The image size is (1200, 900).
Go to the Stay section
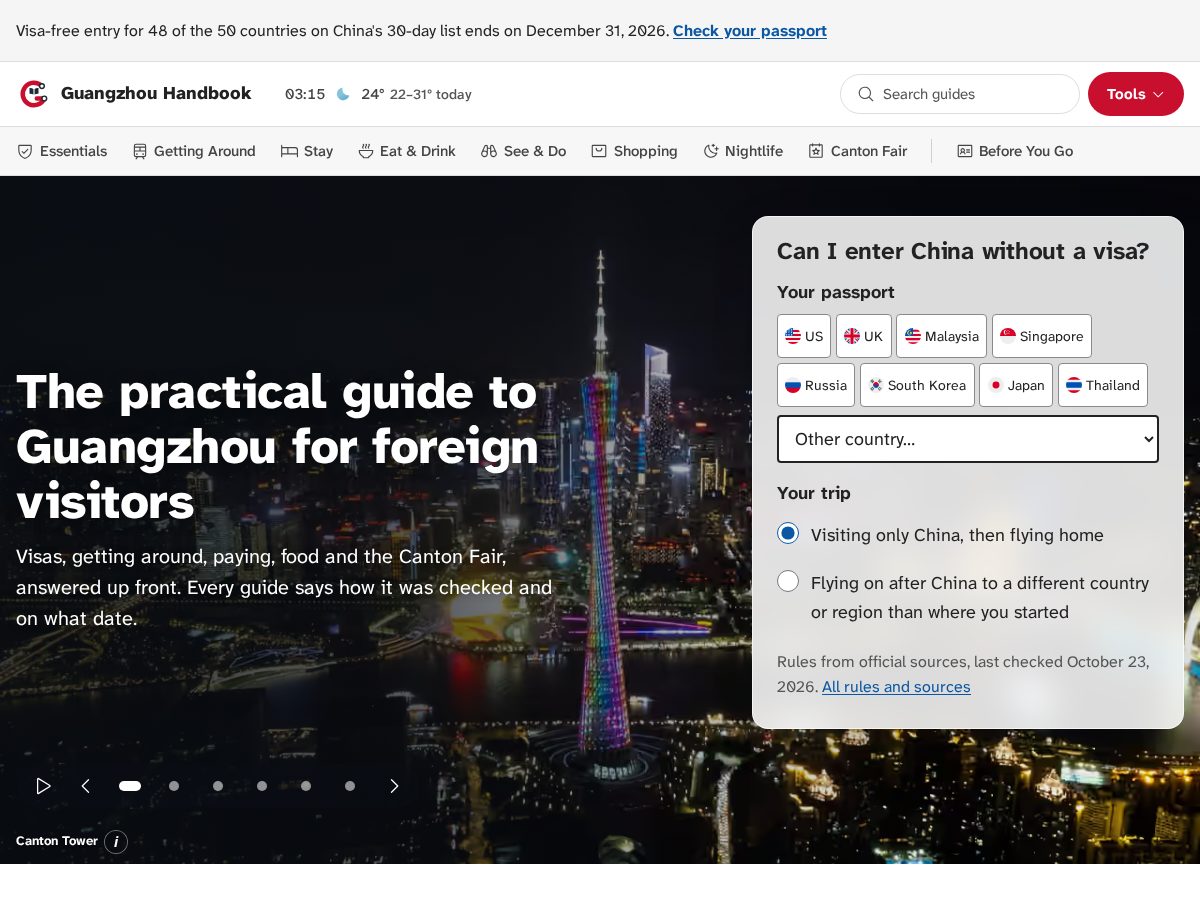(307, 151)
